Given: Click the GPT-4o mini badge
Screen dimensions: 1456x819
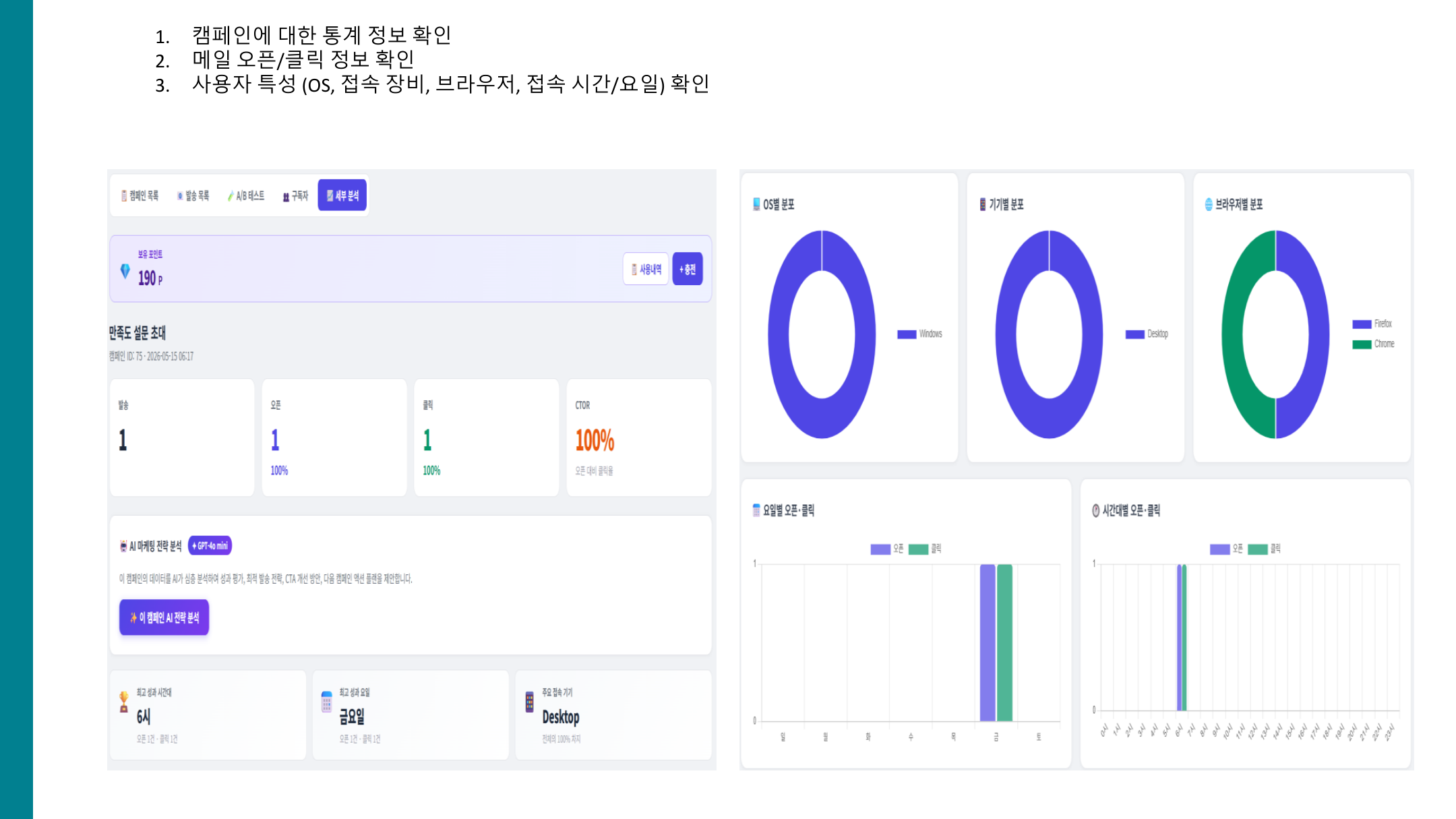Looking at the screenshot, I should pyautogui.click(x=210, y=545).
